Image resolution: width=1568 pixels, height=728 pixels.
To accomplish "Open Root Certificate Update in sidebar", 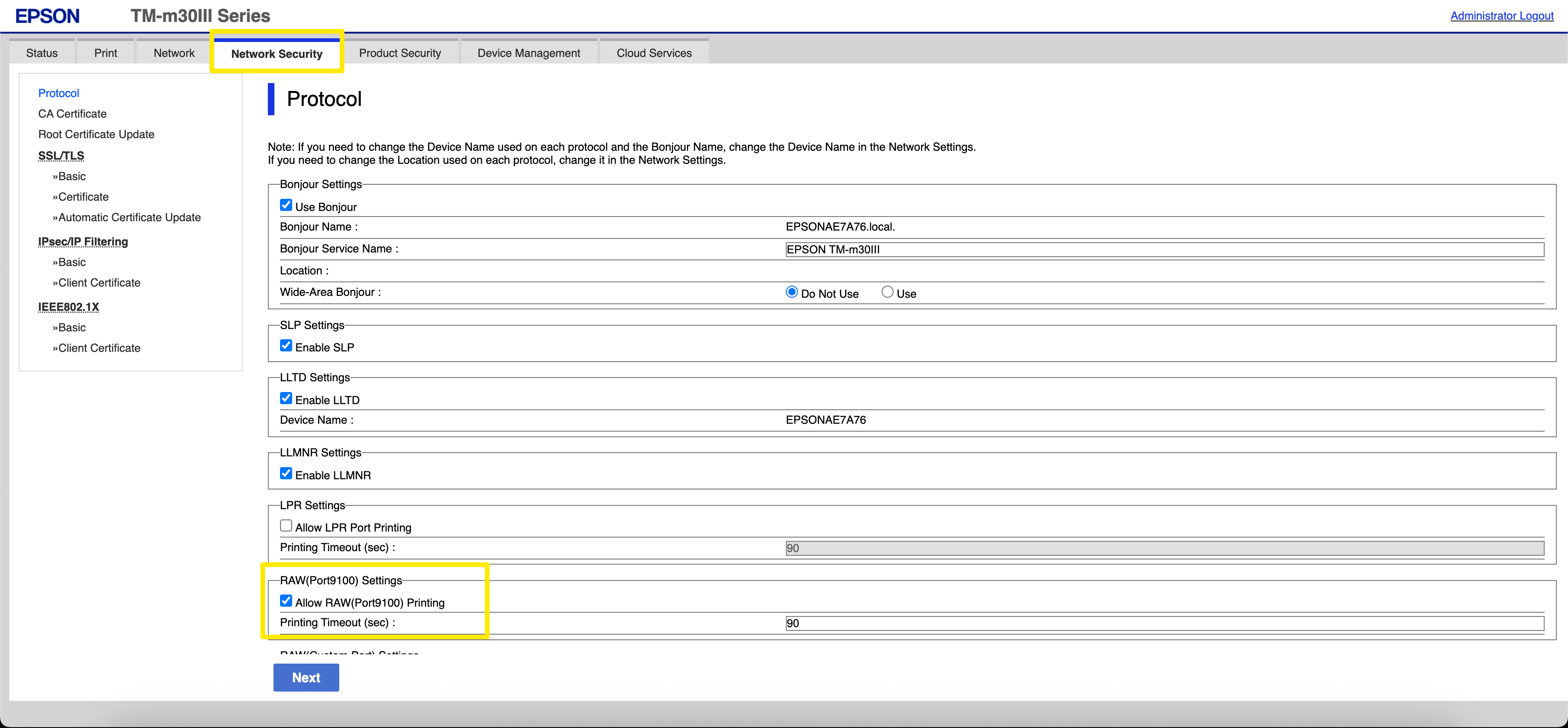I will (96, 134).
